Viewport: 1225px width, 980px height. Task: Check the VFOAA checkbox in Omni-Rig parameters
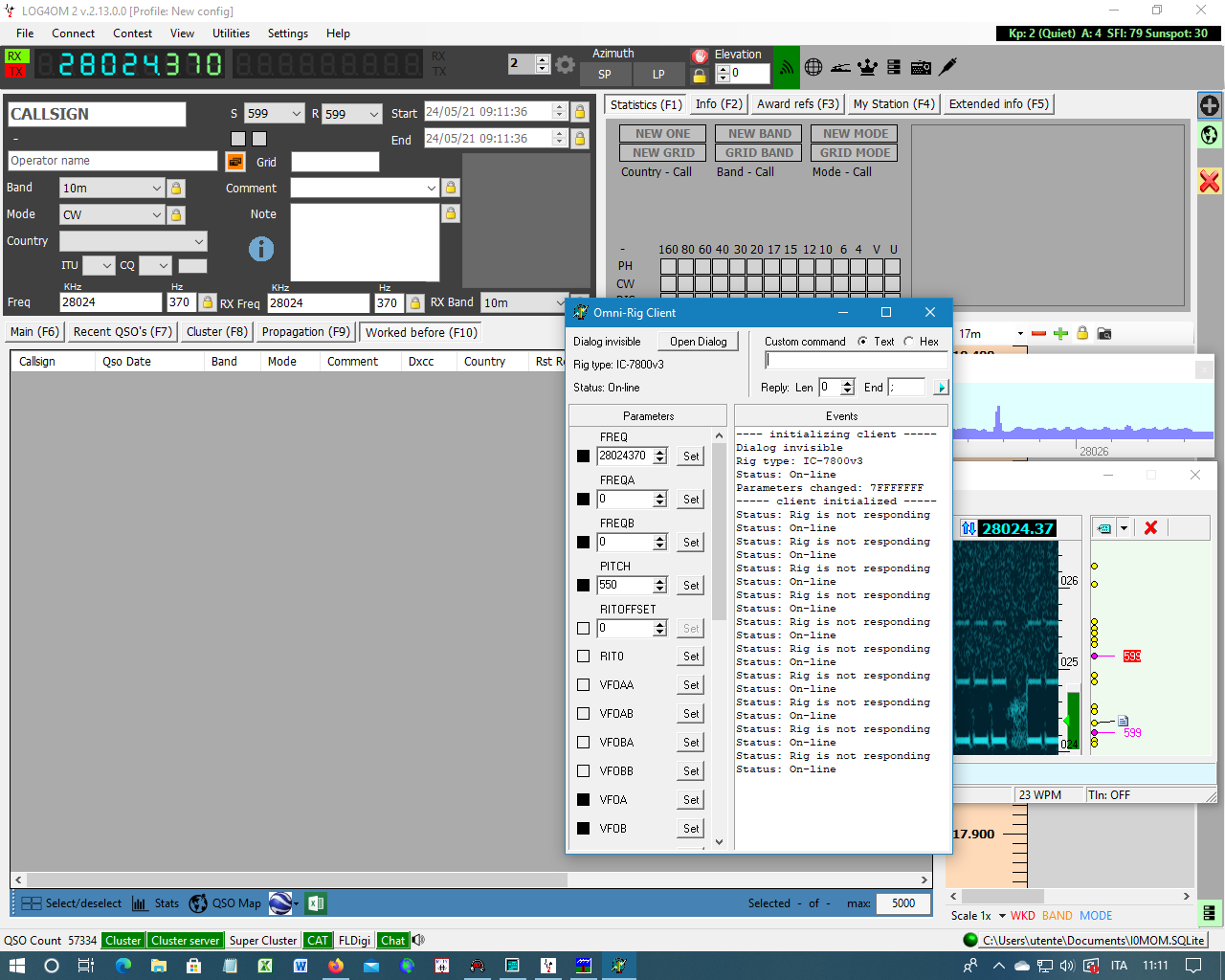[584, 685]
